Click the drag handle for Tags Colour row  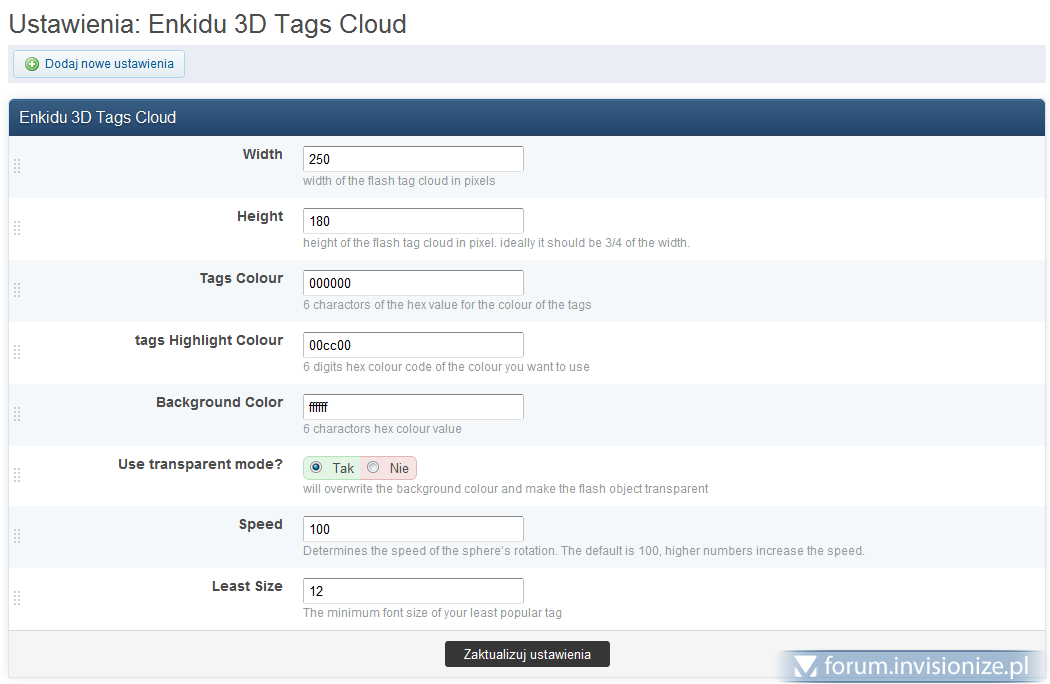[17, 290]
